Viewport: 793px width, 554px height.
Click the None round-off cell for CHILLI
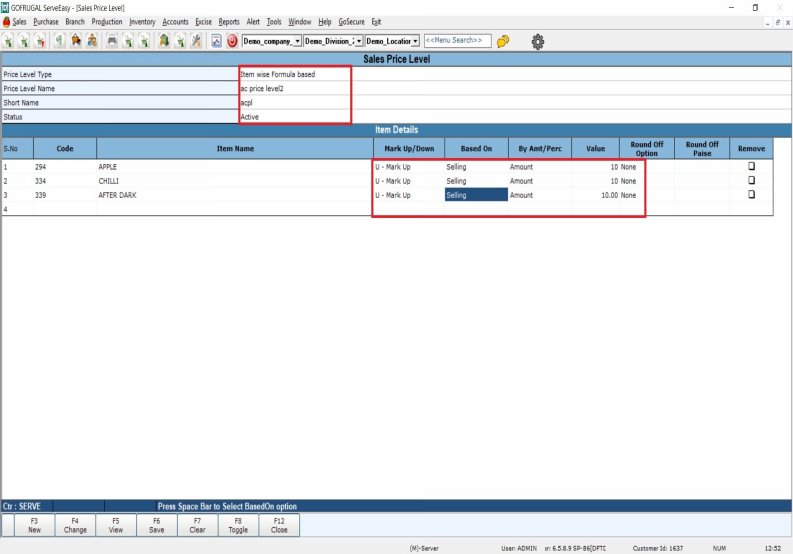coord(647,181)
